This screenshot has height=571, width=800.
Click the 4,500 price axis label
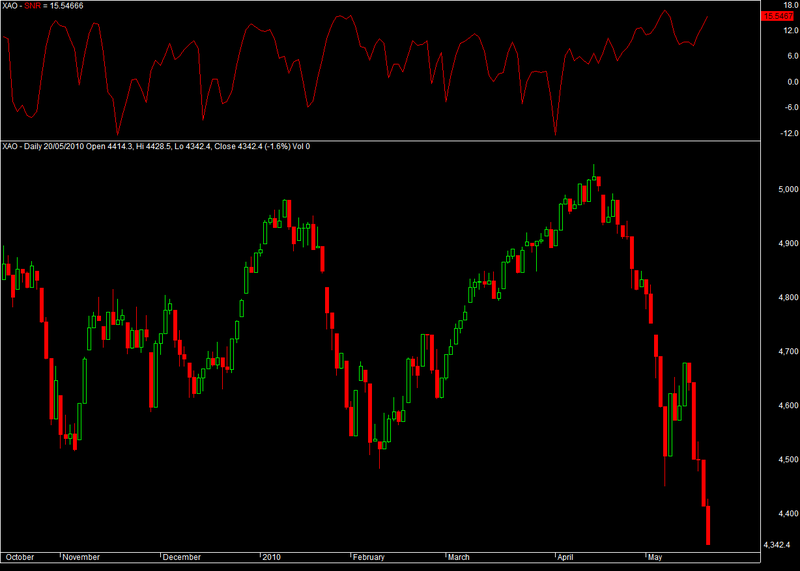pyautogui.click(x=788, y=460)
